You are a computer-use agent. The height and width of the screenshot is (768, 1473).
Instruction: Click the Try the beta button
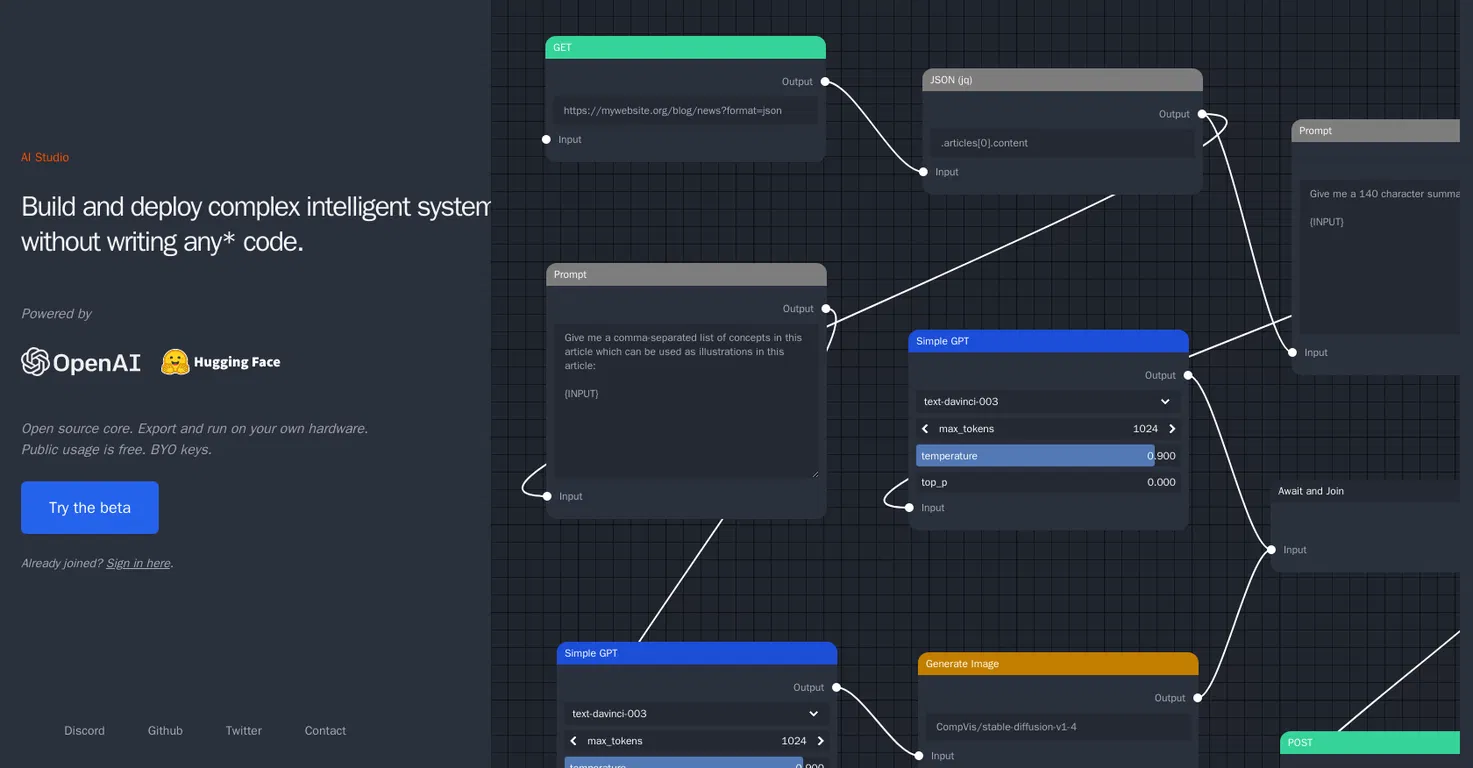click(90, 508)
